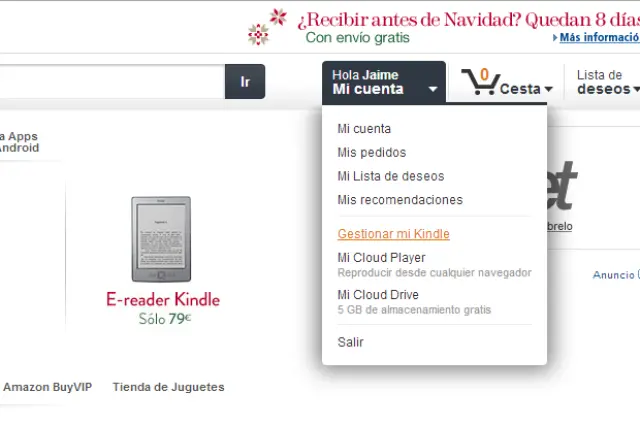The width and height of the screenshot is (640, 425).
Task: Click the Kindle e-reader product image
Action: tap(161, 238)
